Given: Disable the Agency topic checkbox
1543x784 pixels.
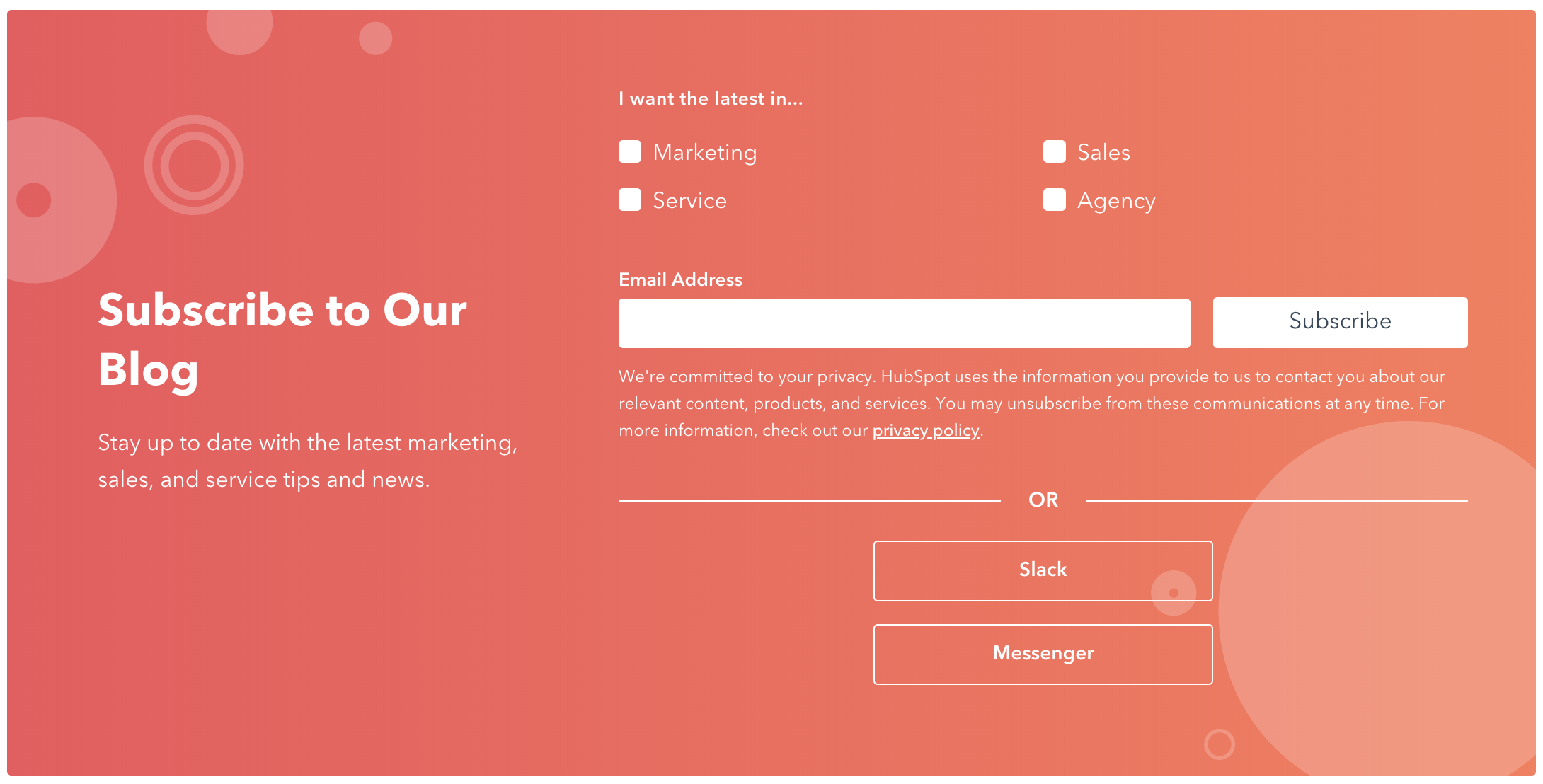Looking at the screenshot, I should (x=1055, y=200).
